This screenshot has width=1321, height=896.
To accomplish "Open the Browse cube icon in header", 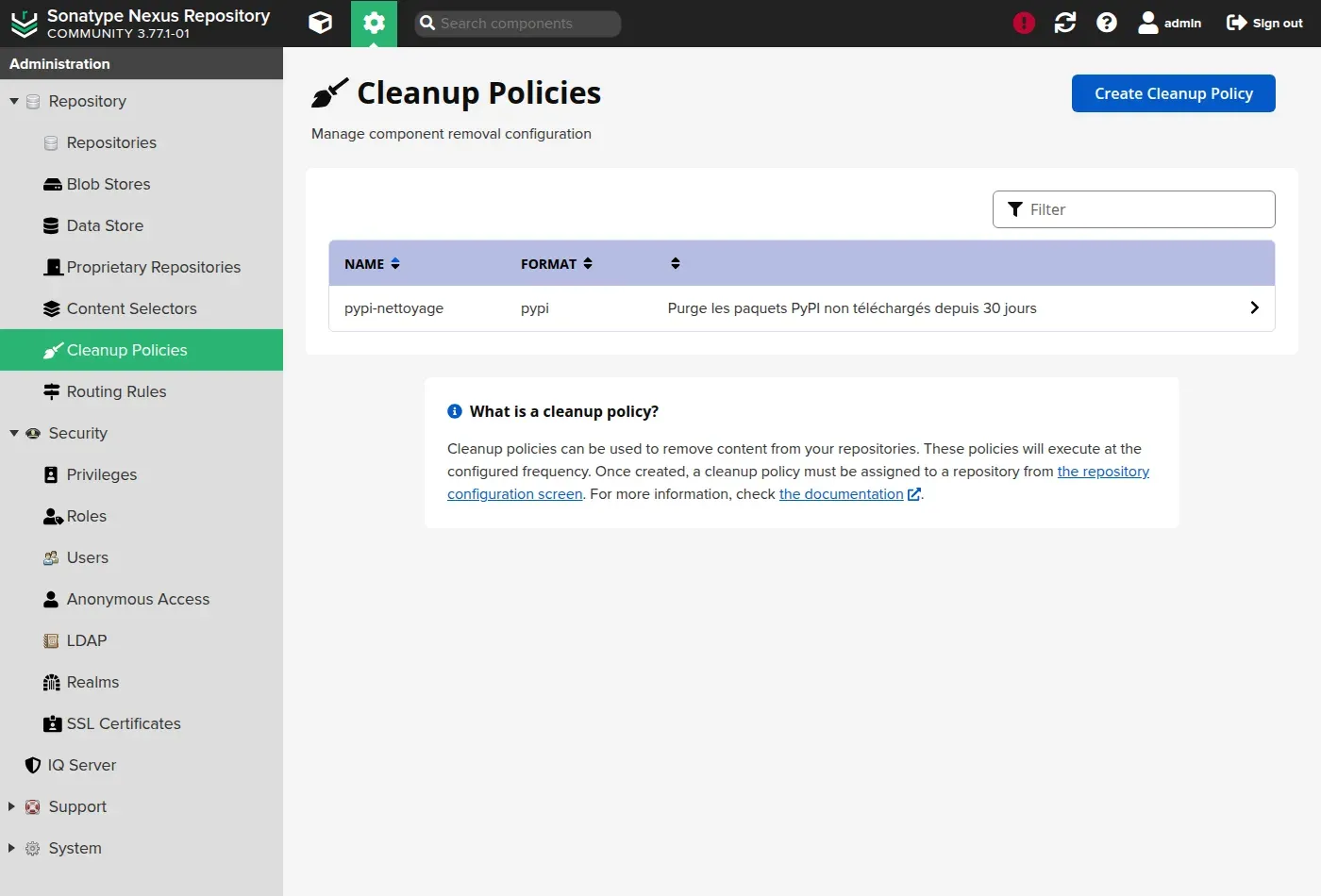I will (321, 23).
